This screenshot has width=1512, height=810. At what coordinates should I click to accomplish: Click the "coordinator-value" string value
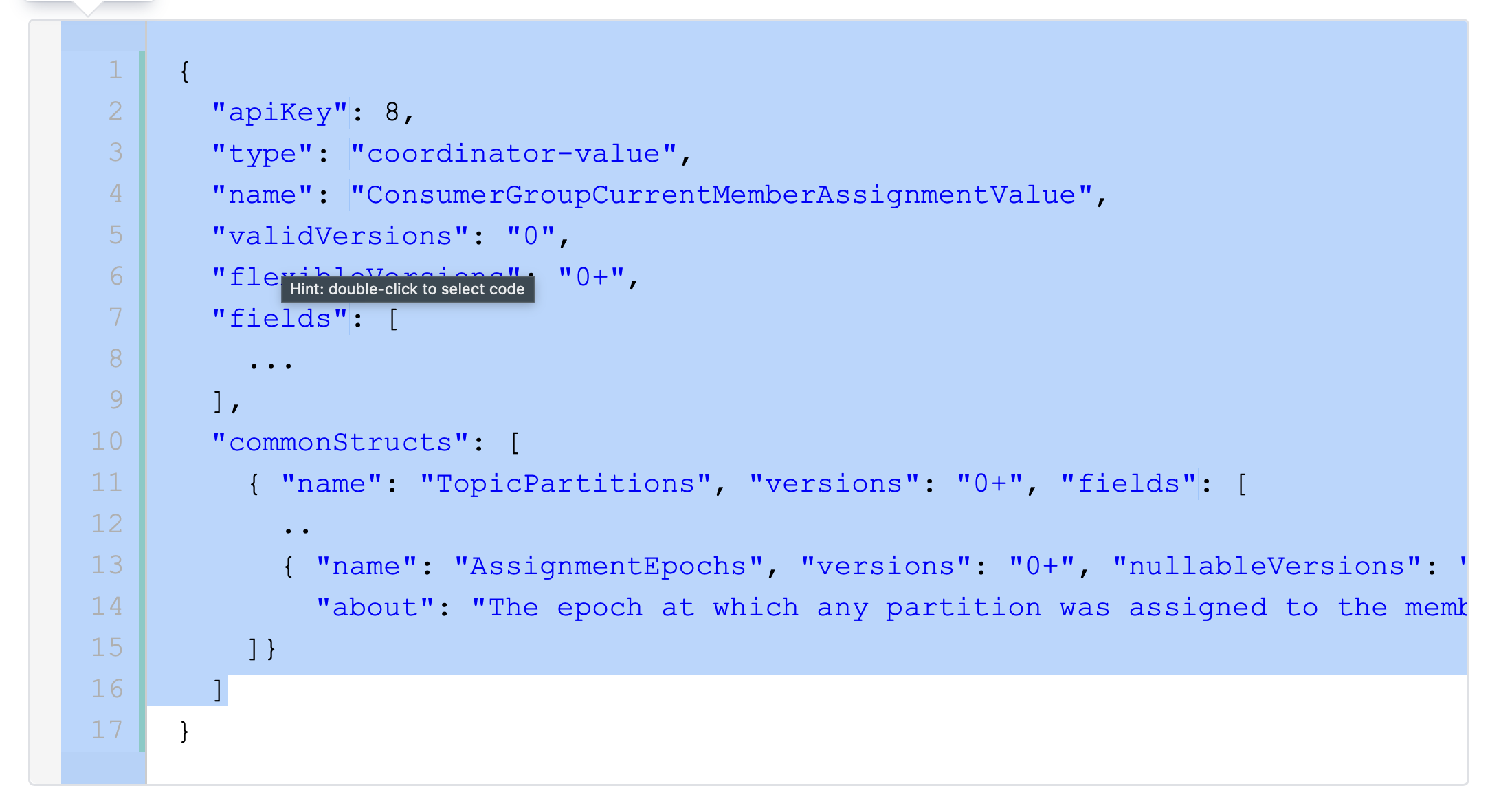coord(514,153)
